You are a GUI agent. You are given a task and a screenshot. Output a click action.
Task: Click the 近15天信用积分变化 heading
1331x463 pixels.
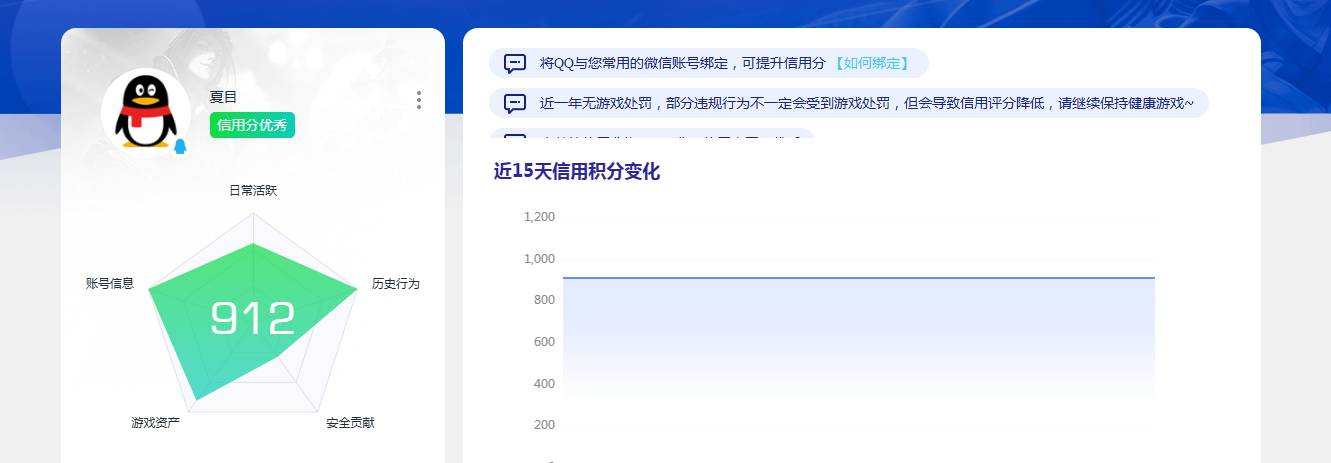pos(577,171)
